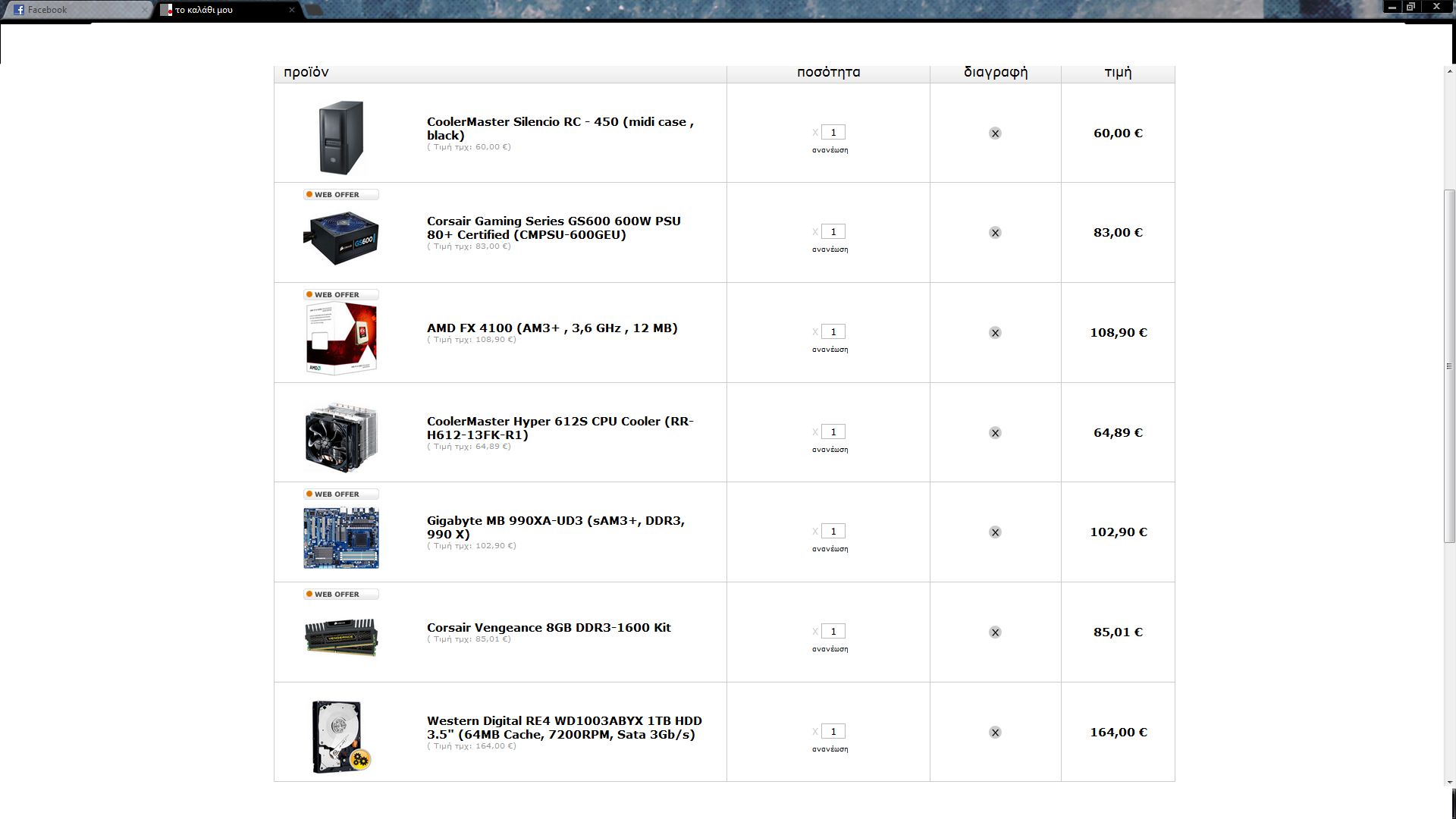Click the black midi case thumbnail
Screen dimensions: 1456x819
point(341,137)
